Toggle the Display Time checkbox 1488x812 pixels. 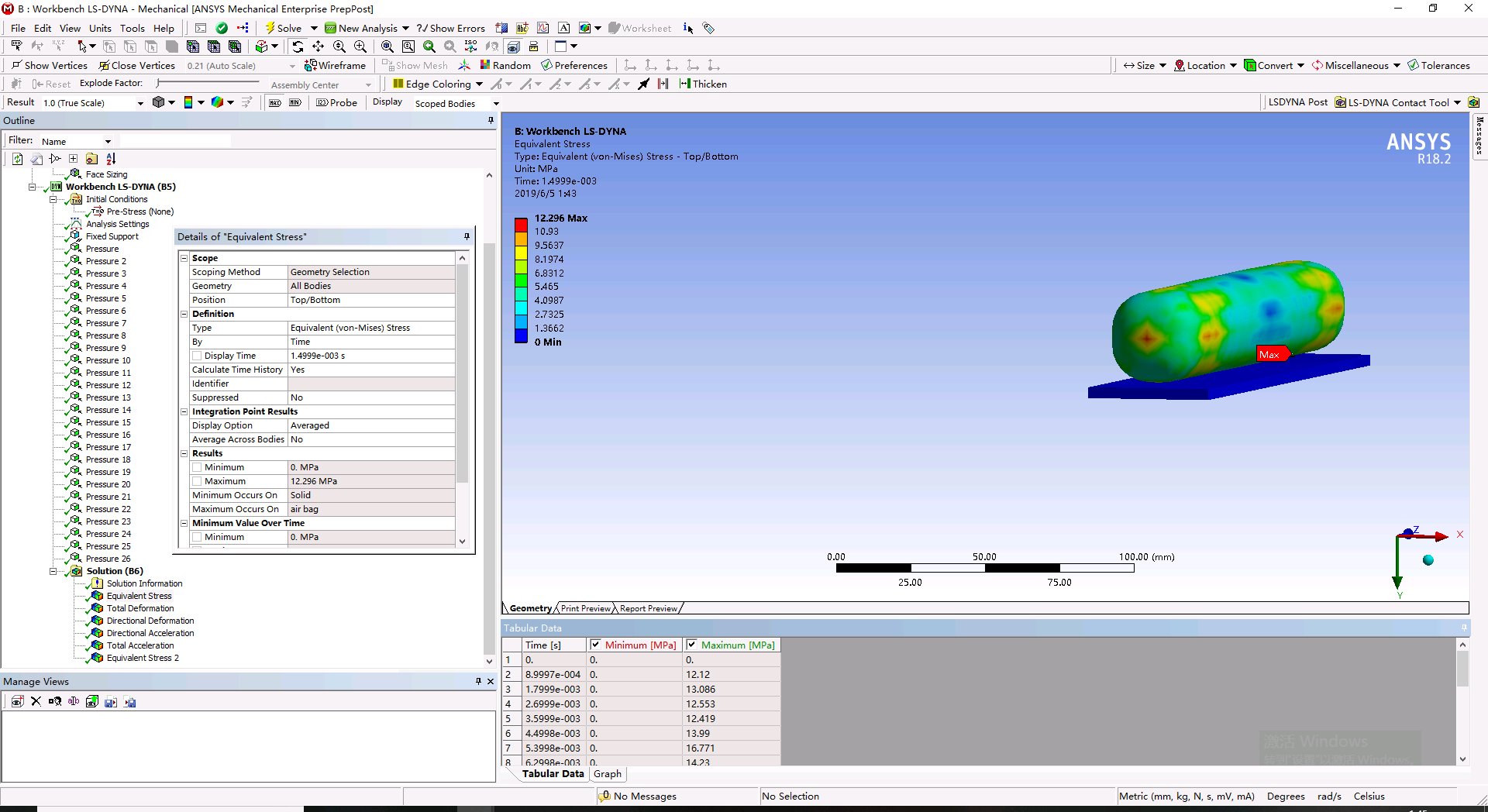pos(197,356)
